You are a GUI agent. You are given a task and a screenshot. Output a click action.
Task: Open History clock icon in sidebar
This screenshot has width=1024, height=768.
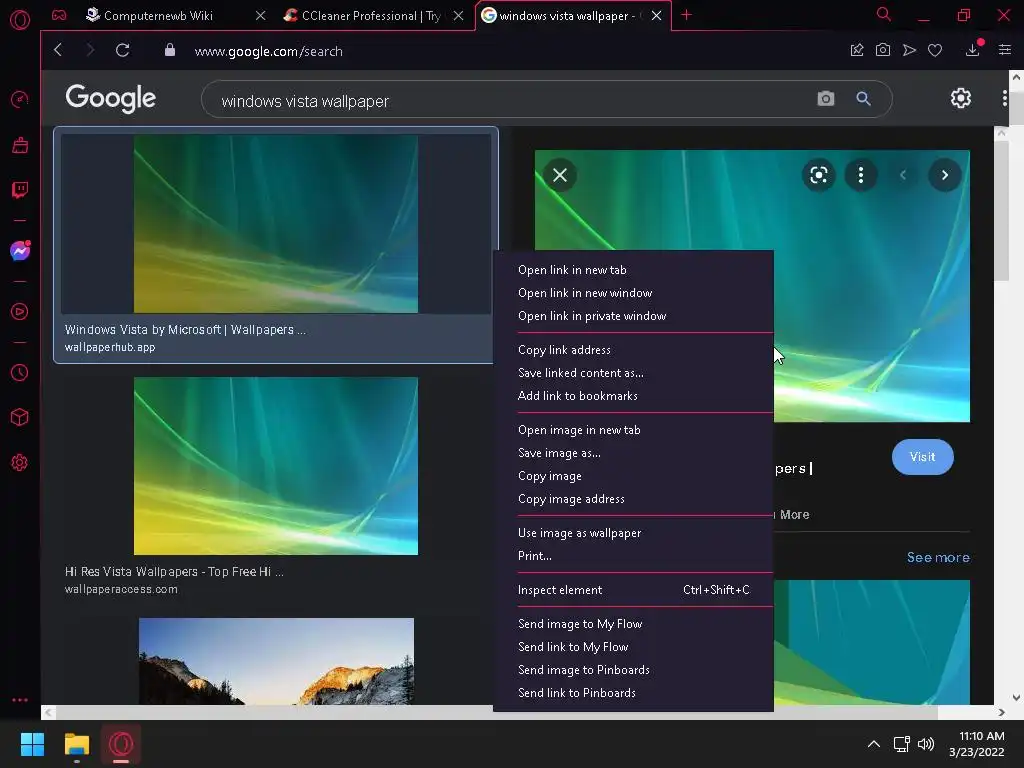coord(20,372)
